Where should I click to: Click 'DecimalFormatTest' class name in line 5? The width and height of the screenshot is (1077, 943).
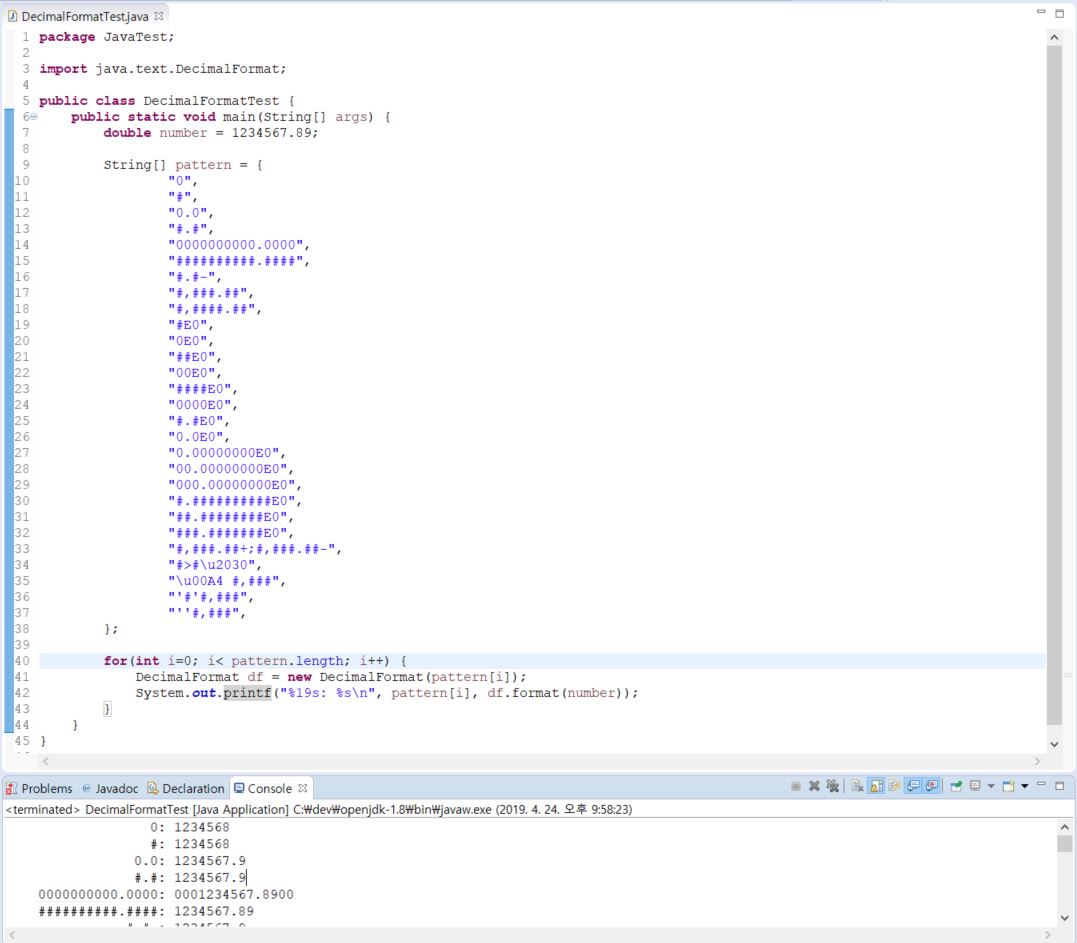[x=212, y=101]
